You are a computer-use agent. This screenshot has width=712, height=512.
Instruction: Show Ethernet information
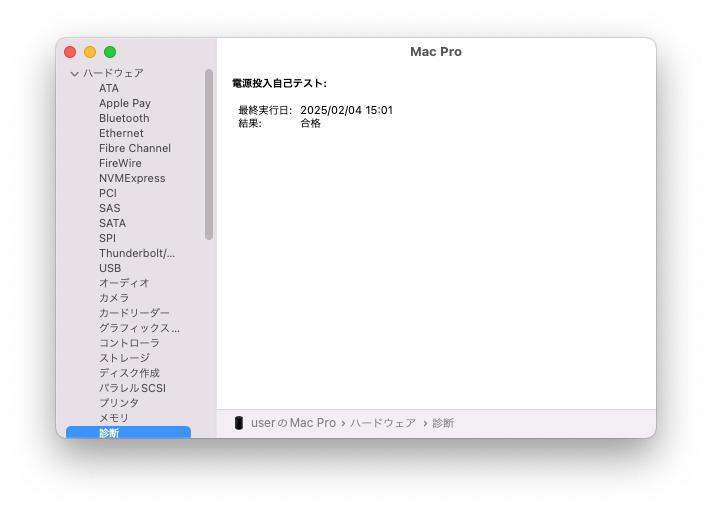[x=121, y=133]
